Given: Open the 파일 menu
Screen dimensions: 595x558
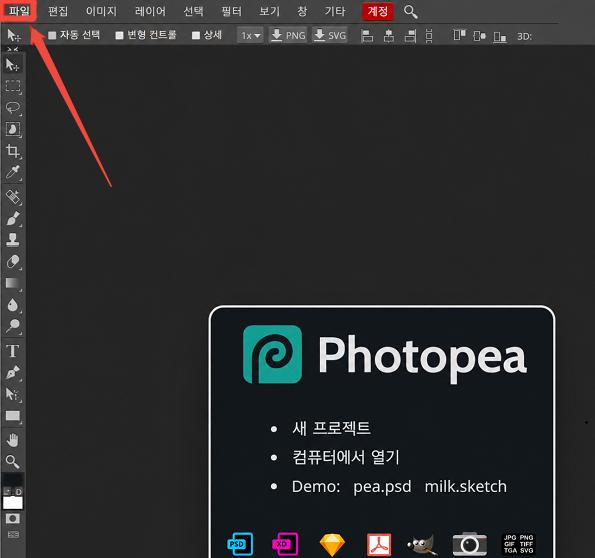Looking at the screenshot, I should coord(19,11).
